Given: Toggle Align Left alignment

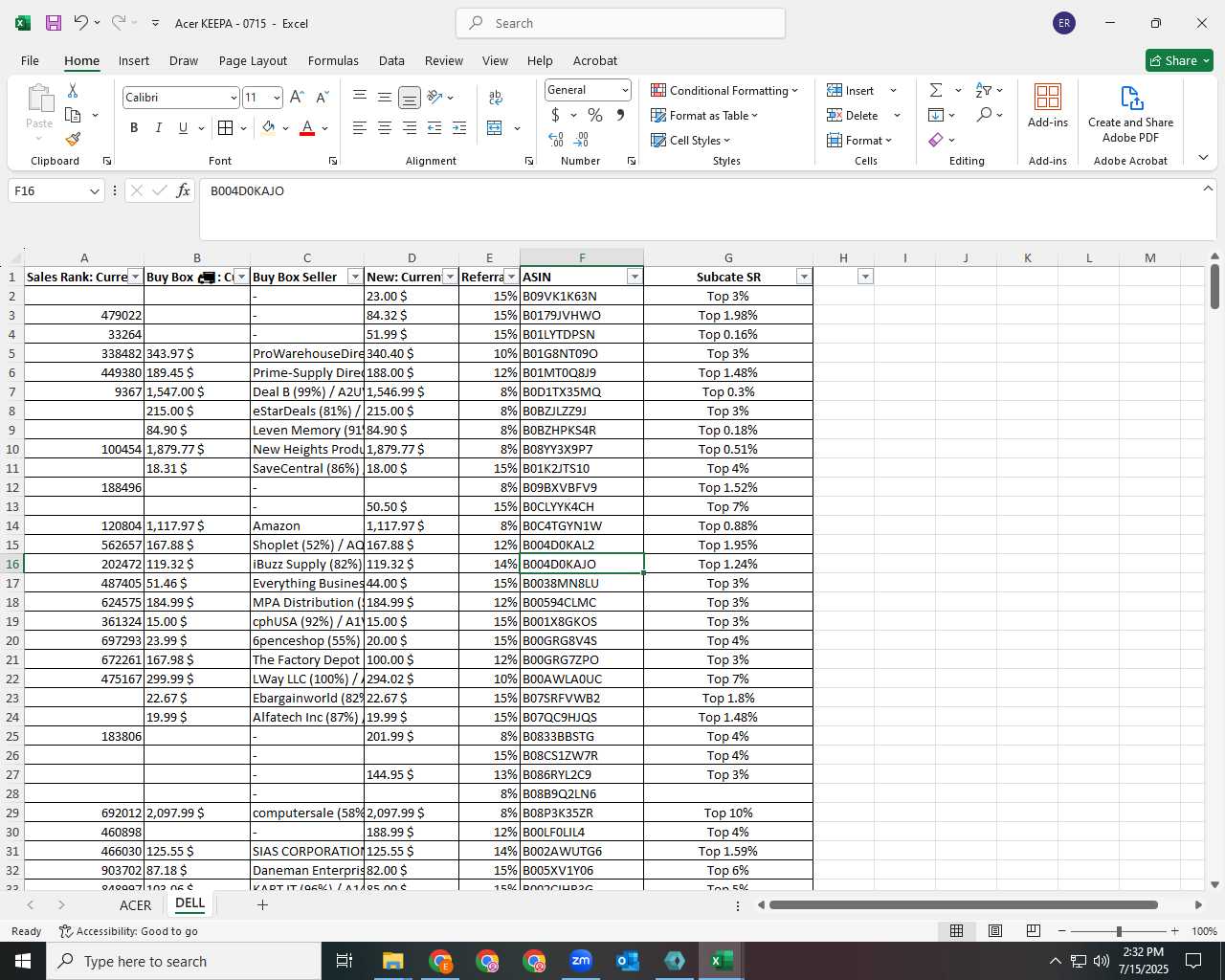Looking at the screenshot, I should pyautogui.click(x=360, y=128).
